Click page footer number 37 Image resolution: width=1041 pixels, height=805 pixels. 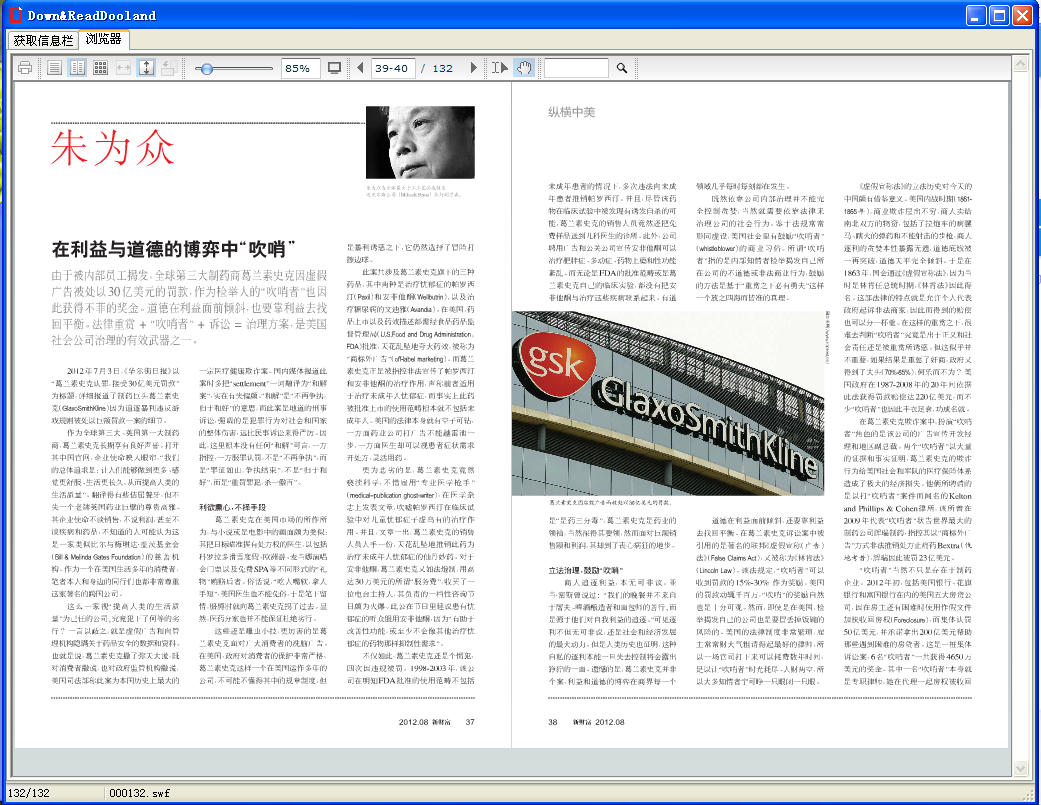pyautogui.click(x=470, y=722)
